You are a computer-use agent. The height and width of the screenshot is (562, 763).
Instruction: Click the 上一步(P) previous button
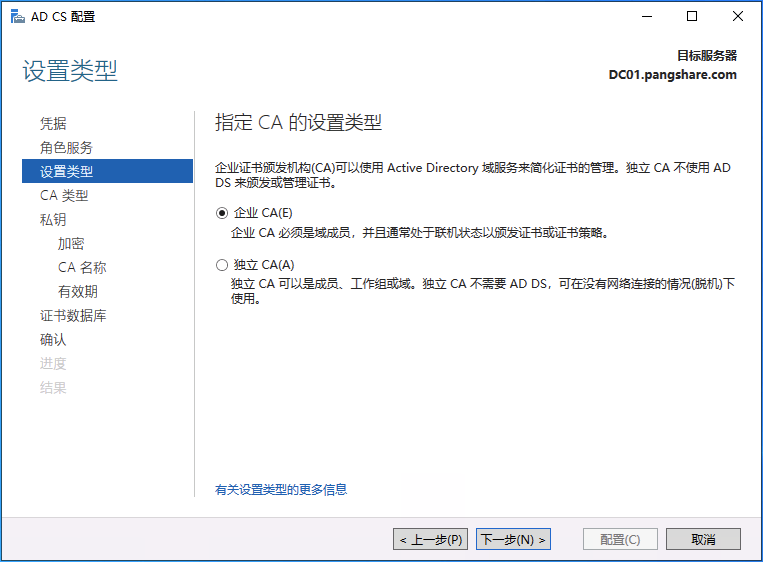[430, 539]
